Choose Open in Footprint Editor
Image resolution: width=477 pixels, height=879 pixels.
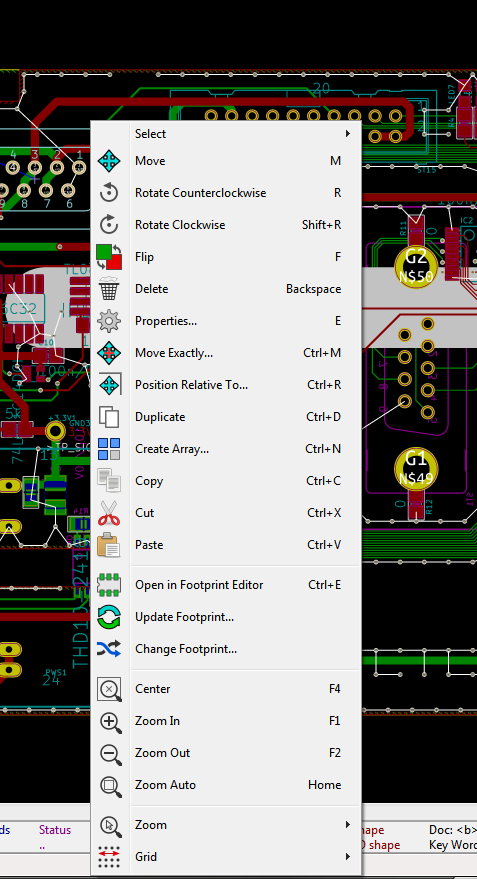click(226, 585)
